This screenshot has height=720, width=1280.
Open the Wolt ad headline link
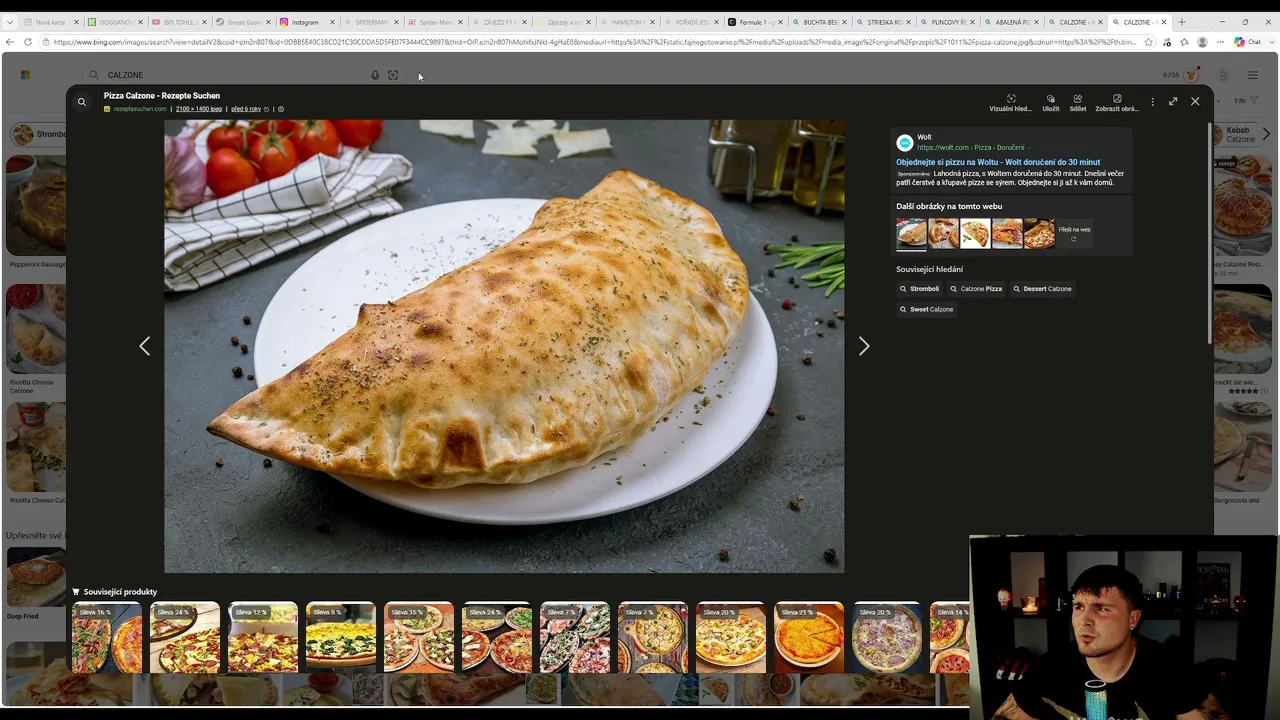(998, 162)
